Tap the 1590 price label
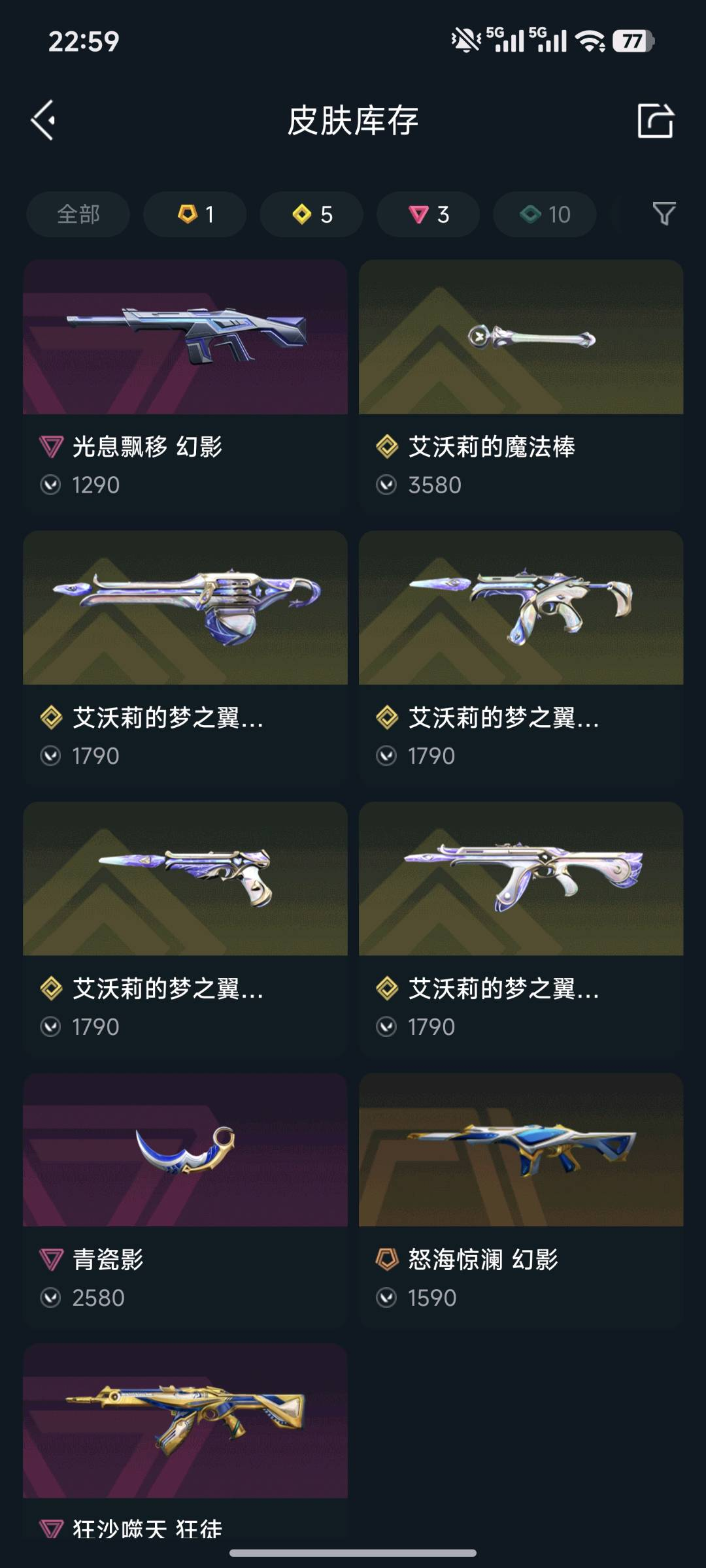 click(432, 1298)
